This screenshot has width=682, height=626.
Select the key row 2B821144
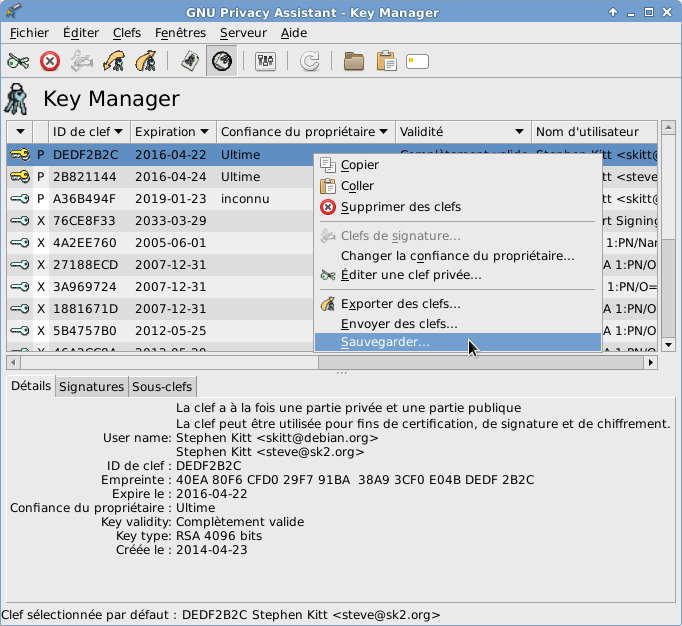pos(85,177)
